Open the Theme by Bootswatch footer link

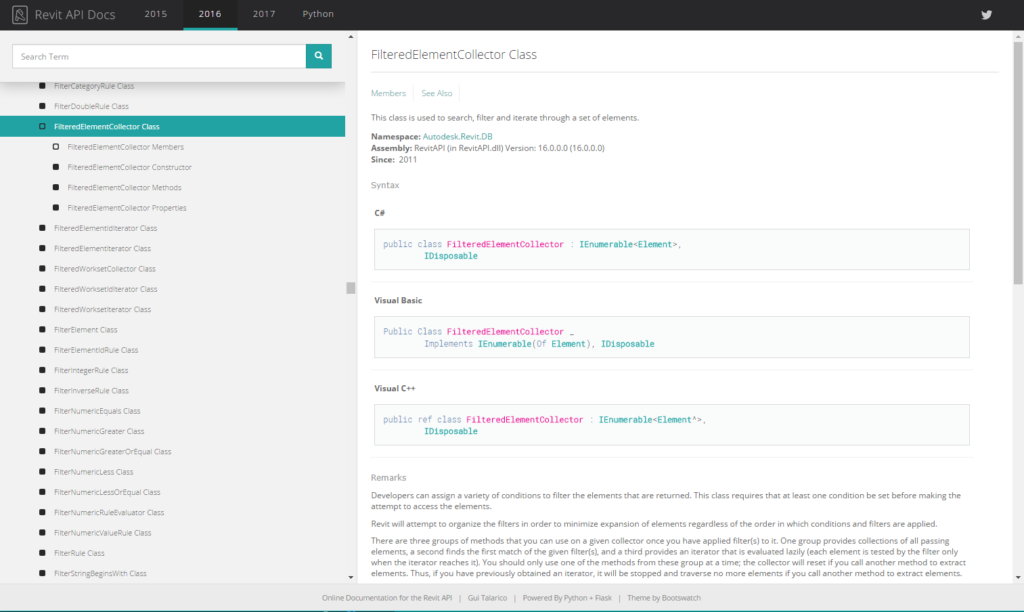point(664,598)
